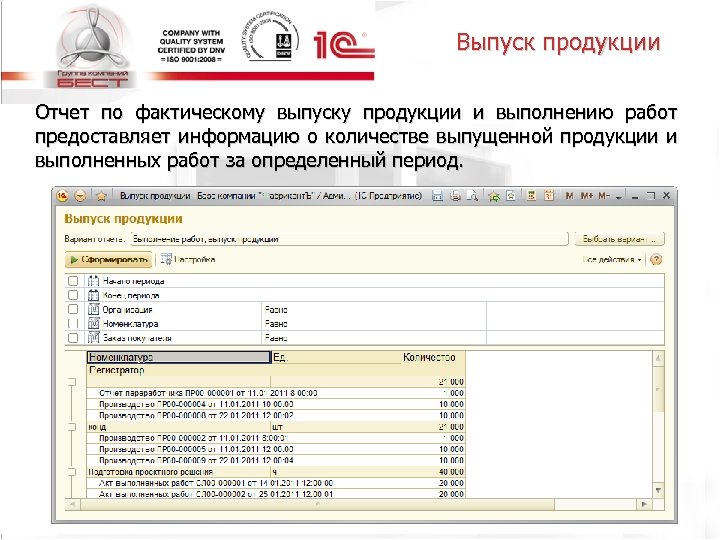Click the Начало периода calendar icon

(93, 281)
